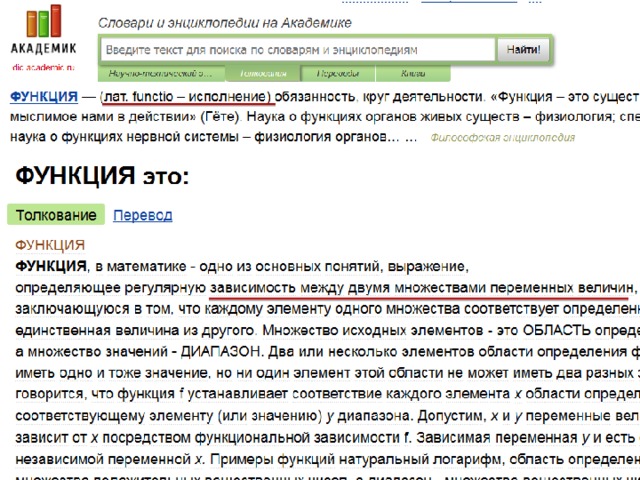Focus the dictionary search text field

(298, 50)
